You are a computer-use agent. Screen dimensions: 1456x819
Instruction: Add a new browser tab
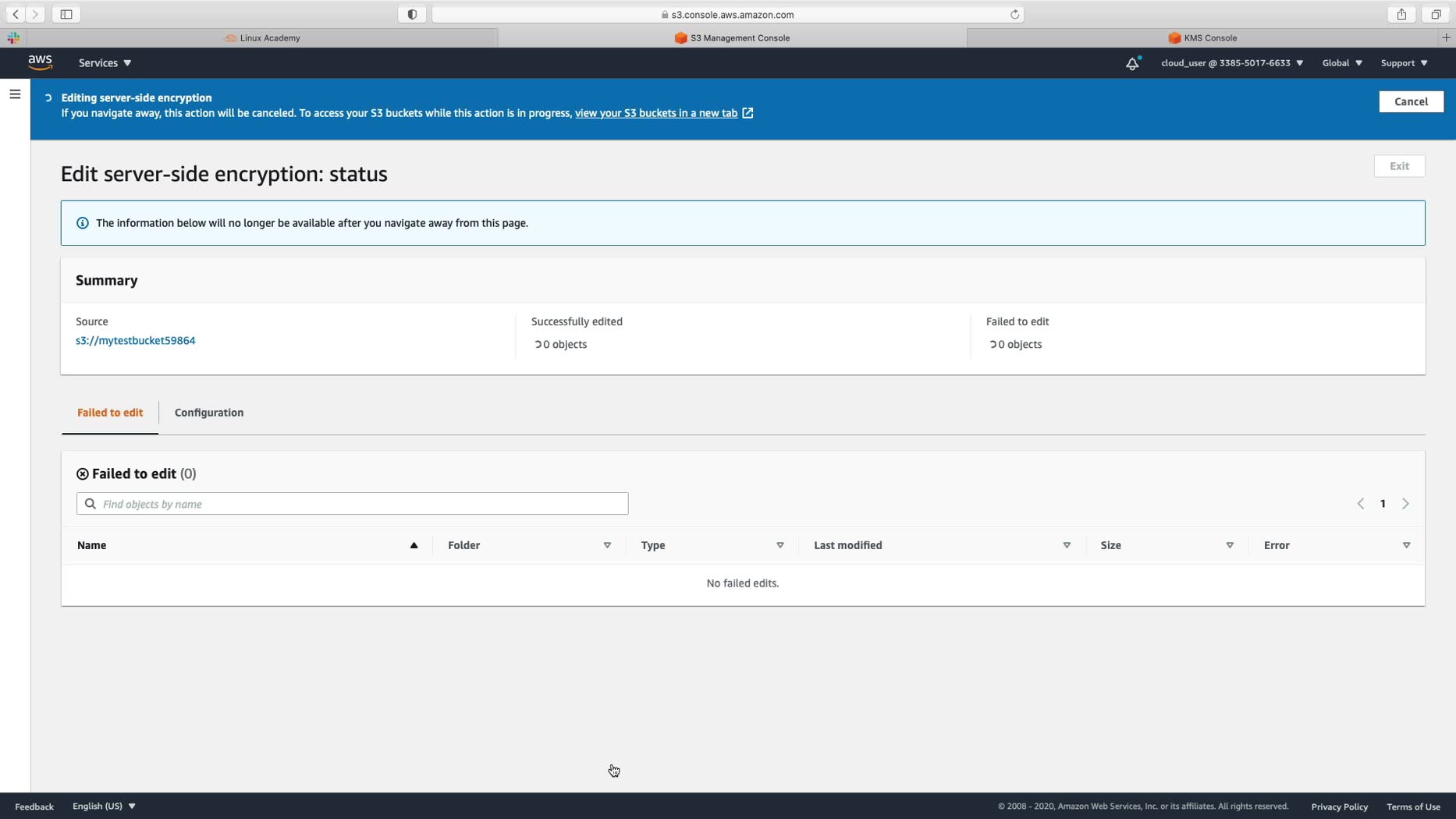tap(1446, 37)
